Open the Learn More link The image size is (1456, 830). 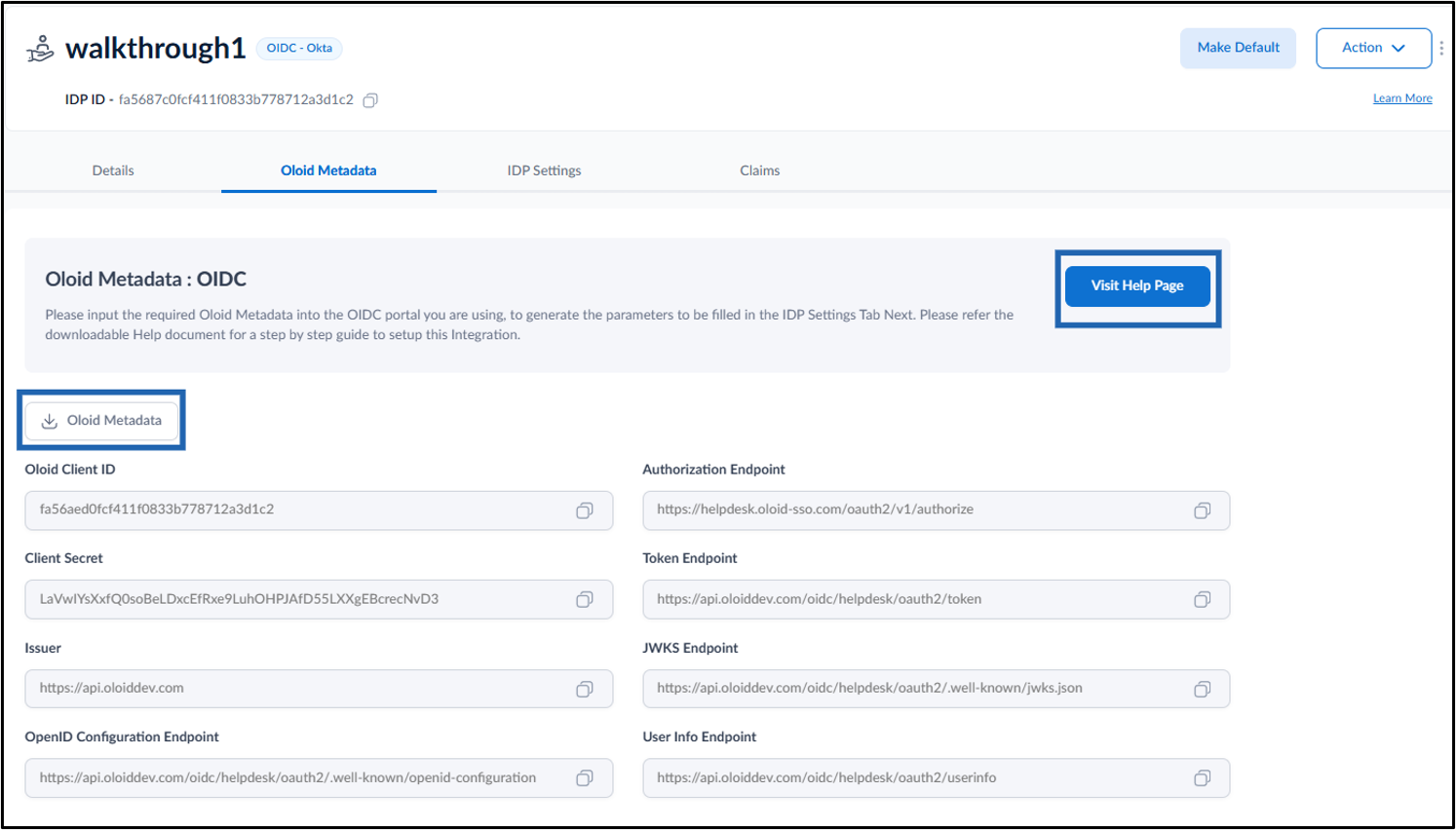[x=1402, y=98]
